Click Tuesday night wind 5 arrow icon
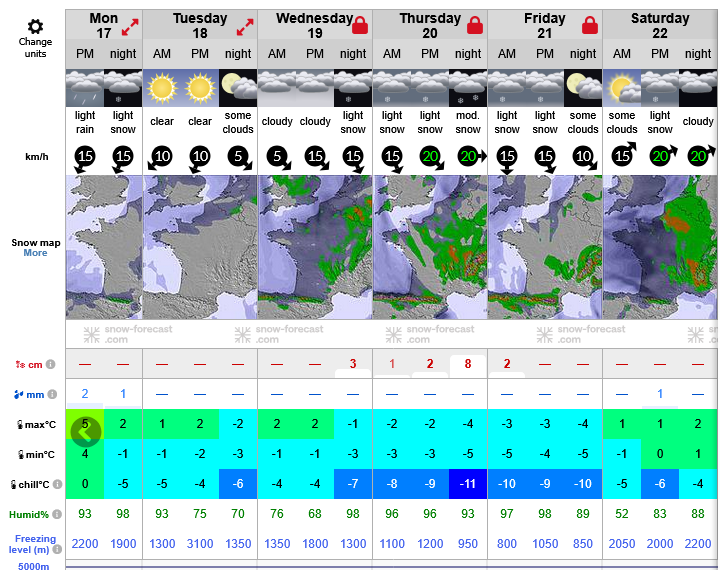 coord(239,158)
